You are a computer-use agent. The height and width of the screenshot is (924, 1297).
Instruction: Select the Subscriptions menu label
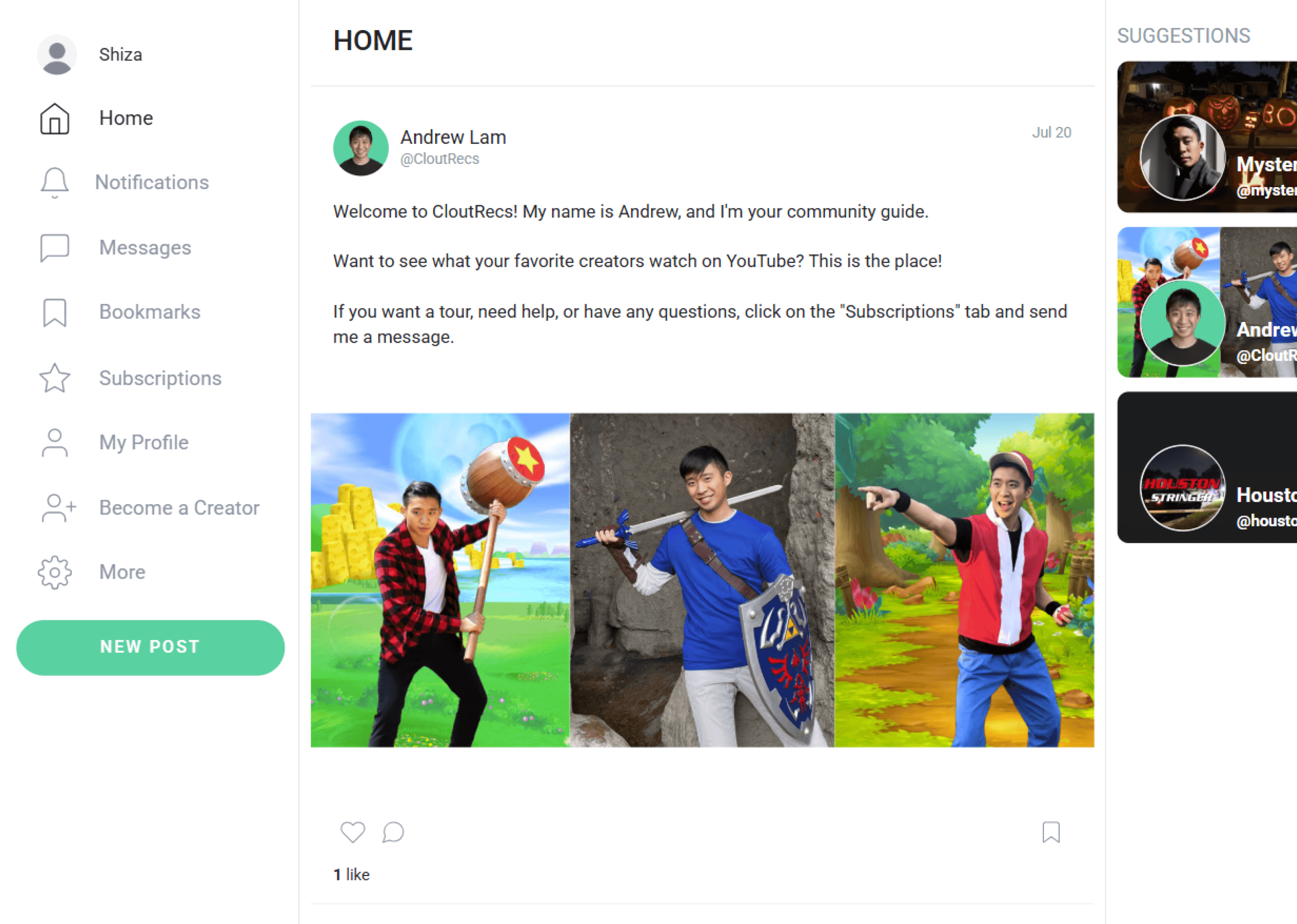point(160,378)
